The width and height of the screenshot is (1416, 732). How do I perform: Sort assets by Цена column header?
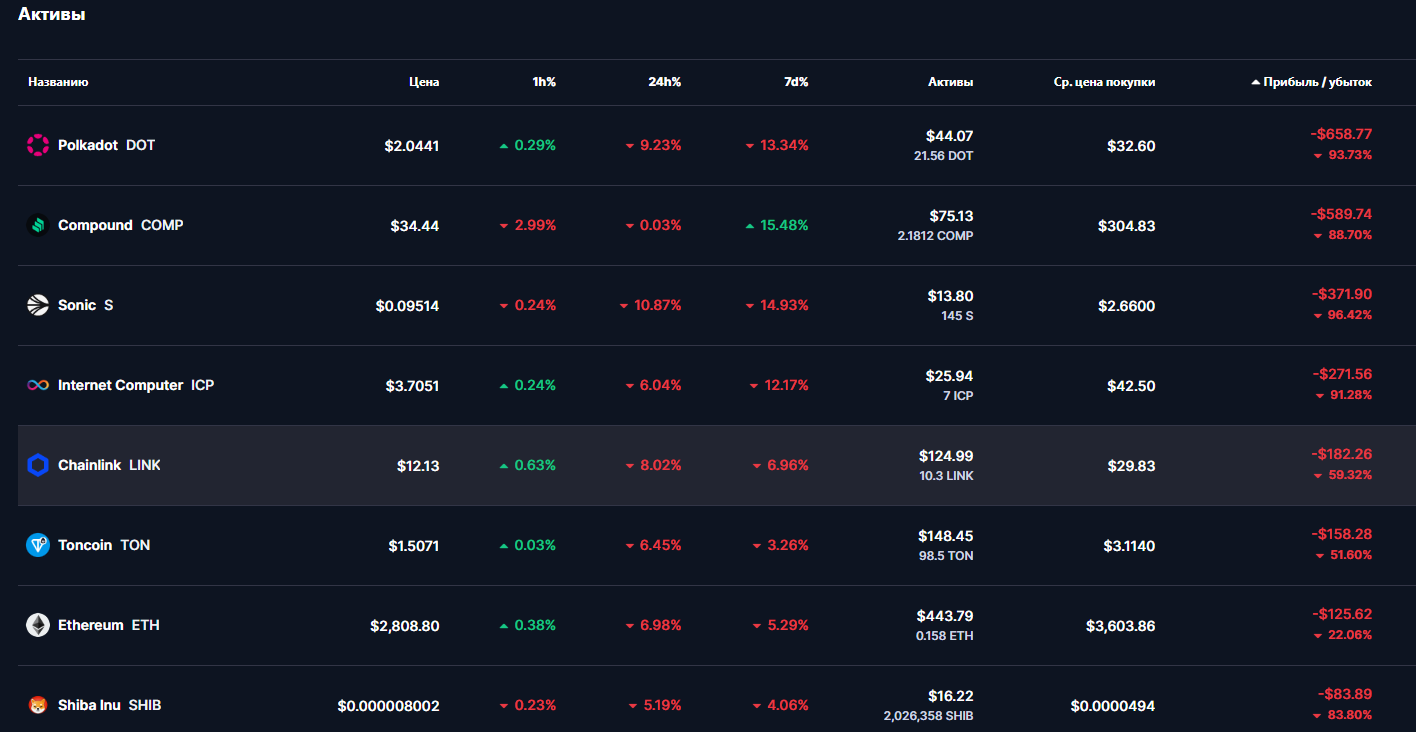click(x=424, y=82)
